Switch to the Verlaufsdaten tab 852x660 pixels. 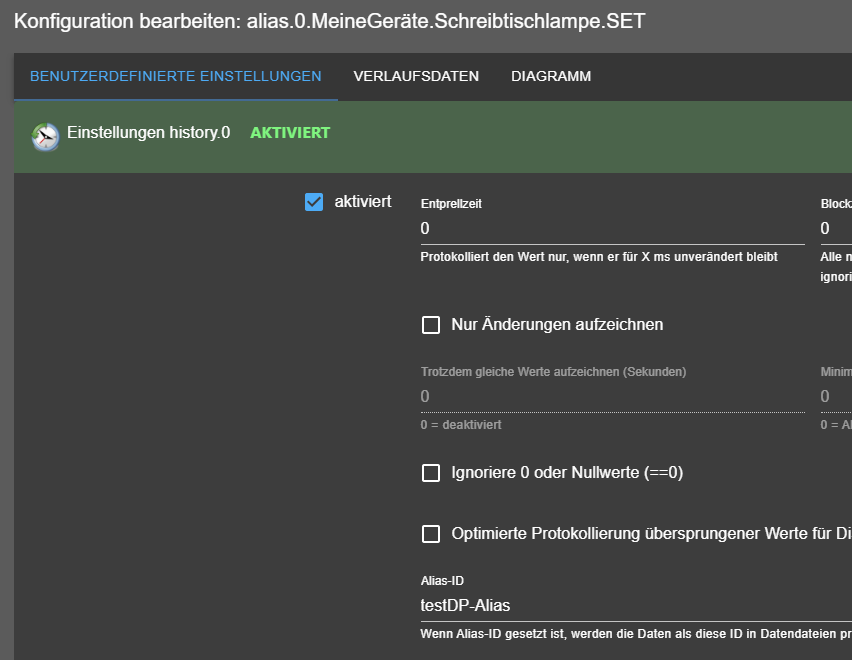(x=416, y=77)
